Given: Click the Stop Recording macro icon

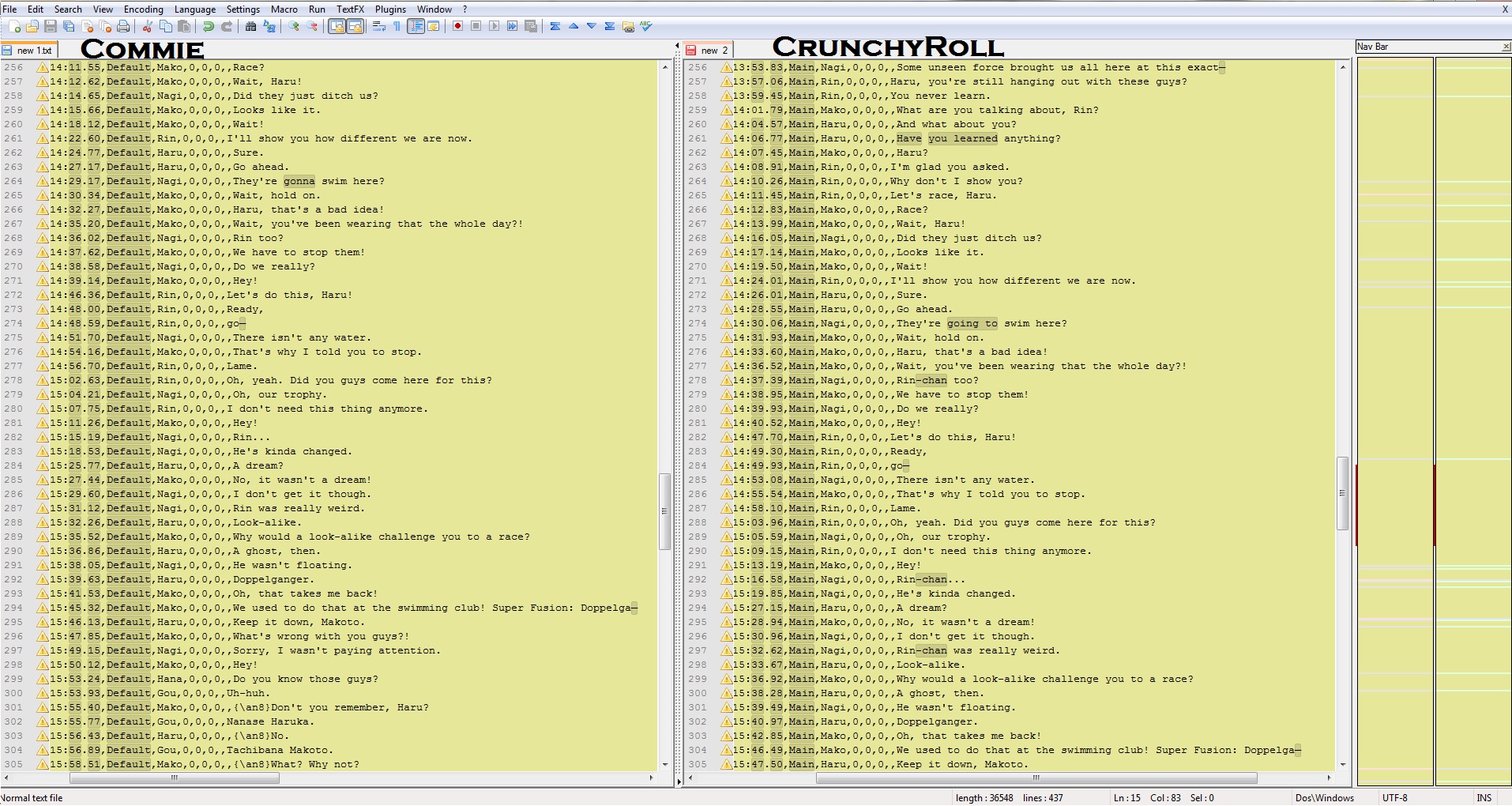Looking at the screenshot, I should coord(476,26).
